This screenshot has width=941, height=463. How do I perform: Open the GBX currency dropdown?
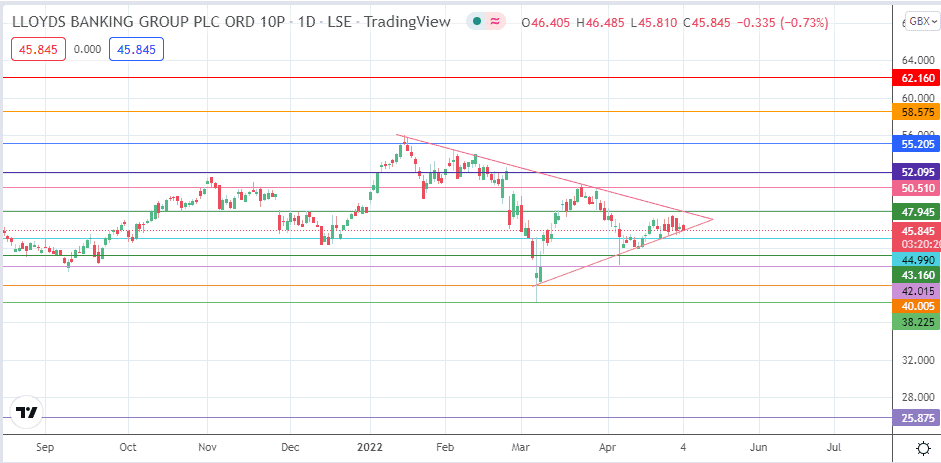tap(922, 21)
